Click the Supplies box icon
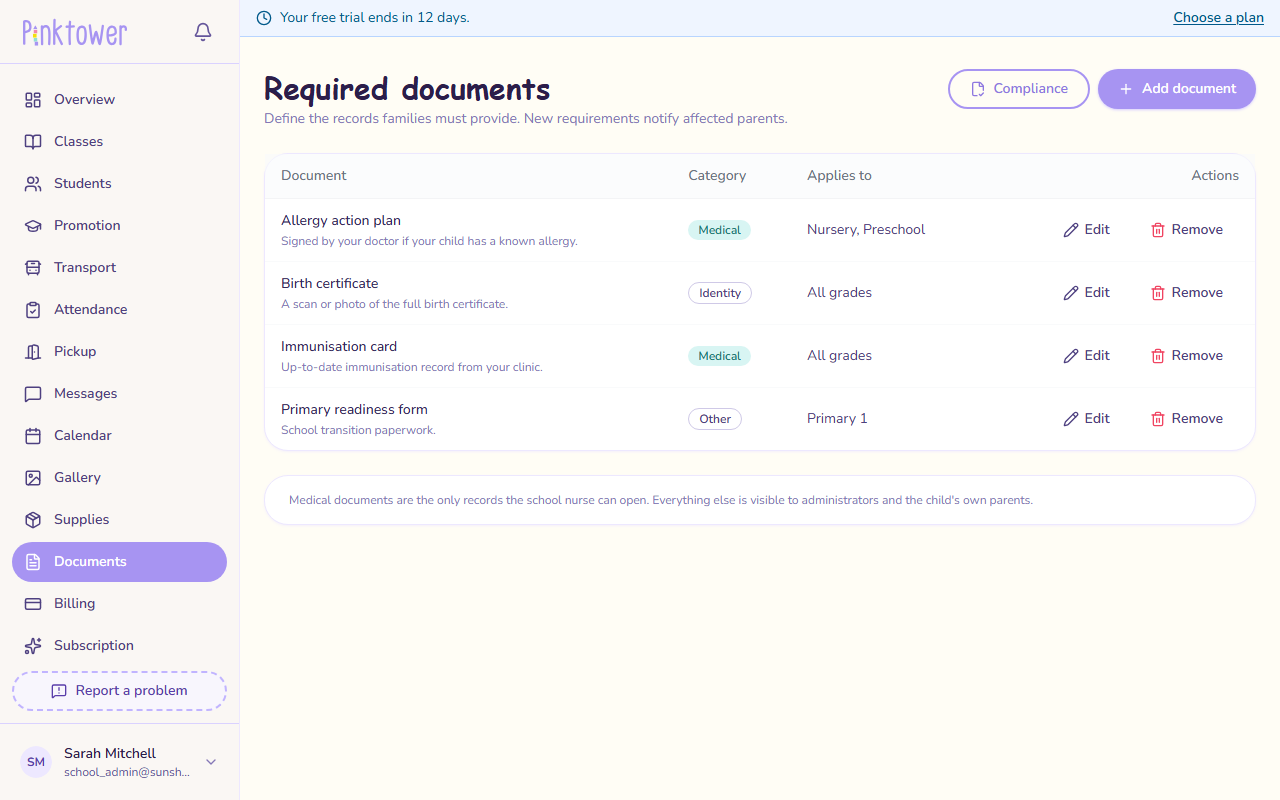The width and height of the screenshot is (1280, 800). [x=33, y=520]
